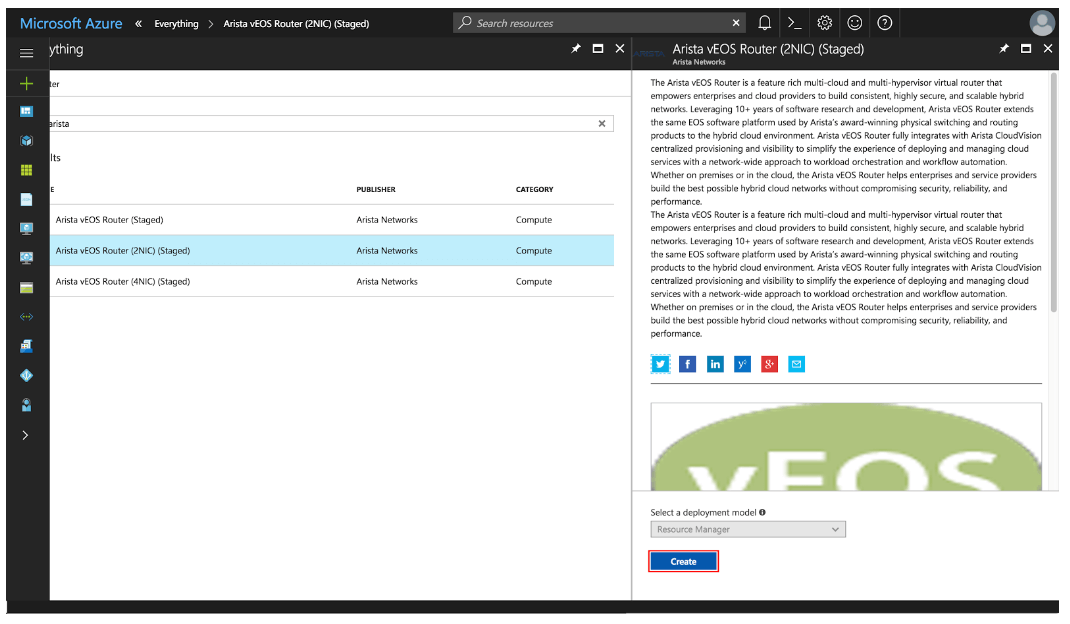Image resolution: width=1070 pixels, height=624 pixels.
Task: Click the monitor icon directly above the green card icon
Action: pyautogui.click(x=27, y=258)
